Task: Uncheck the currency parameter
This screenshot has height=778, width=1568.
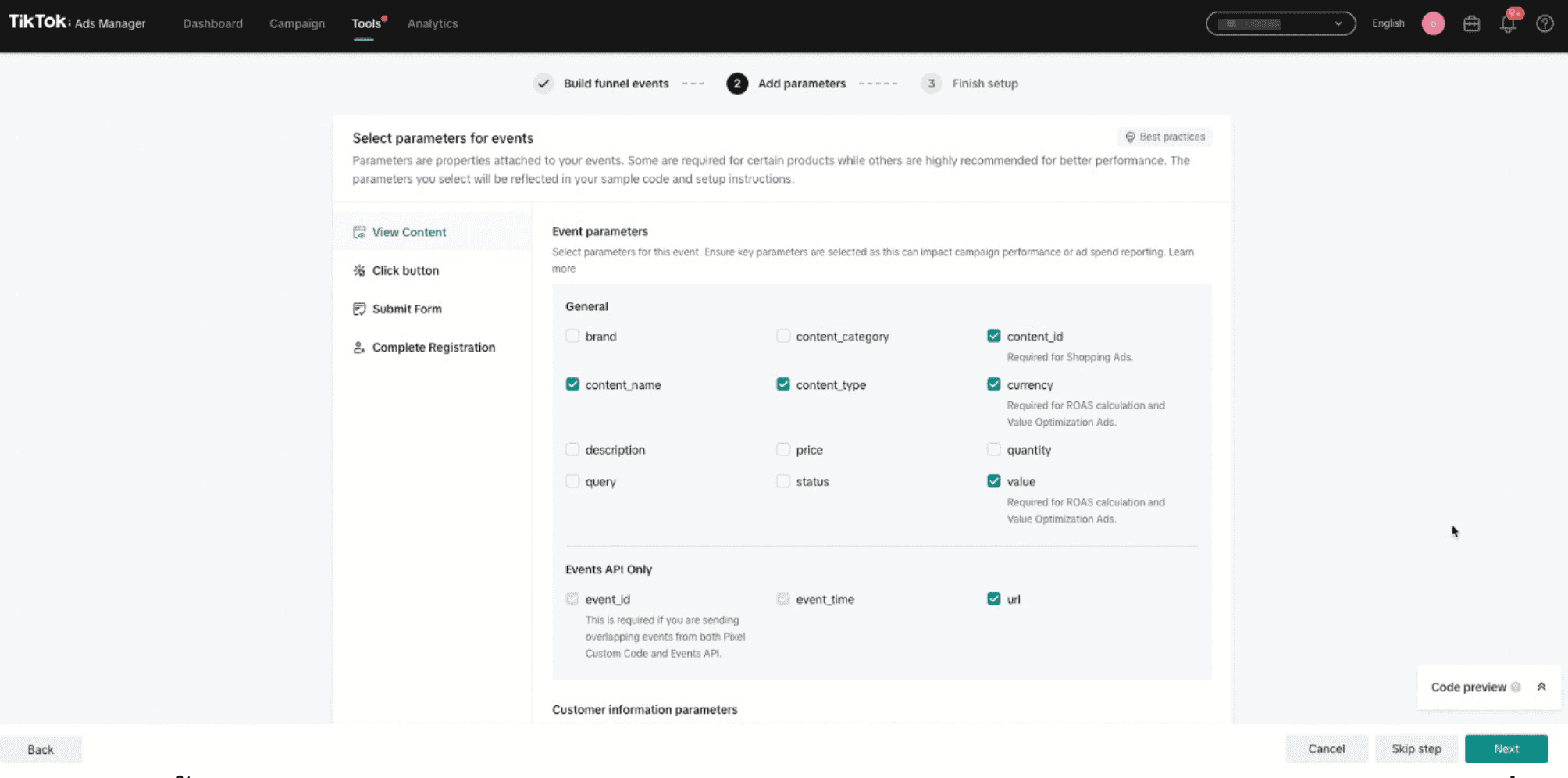Action: (994, 384)
